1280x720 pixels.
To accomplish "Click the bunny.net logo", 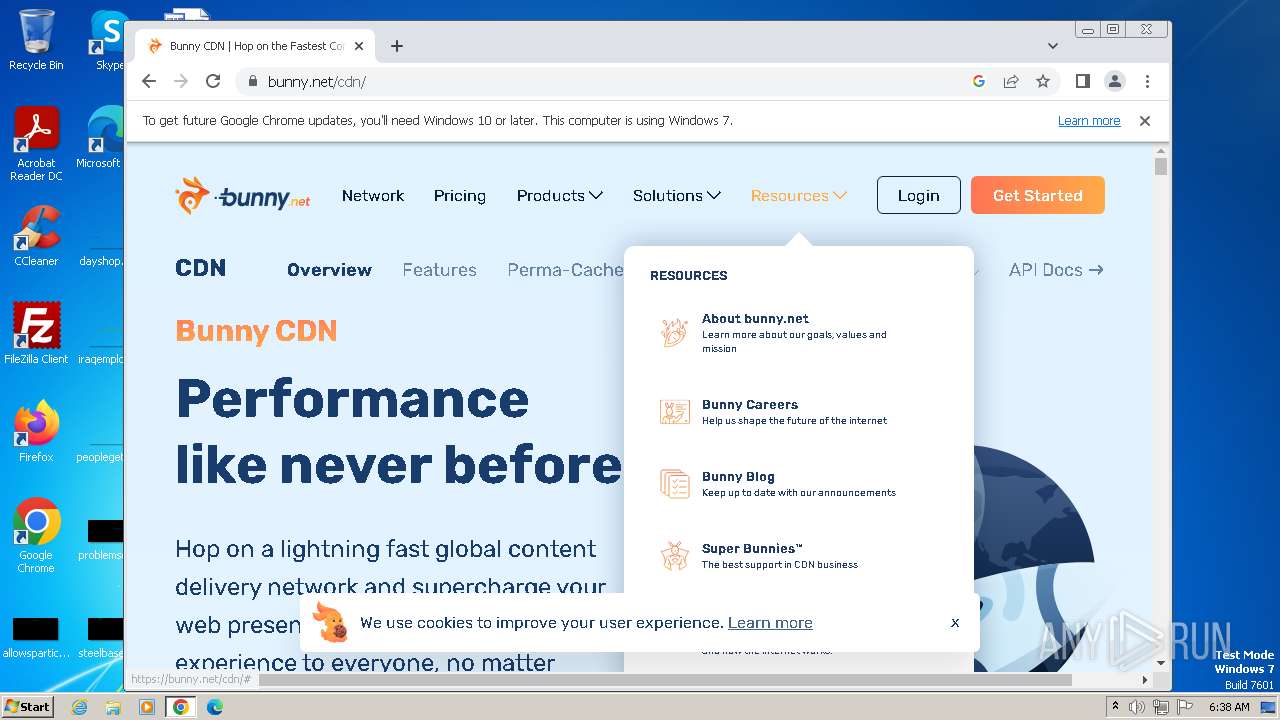I will pos(242,196).
